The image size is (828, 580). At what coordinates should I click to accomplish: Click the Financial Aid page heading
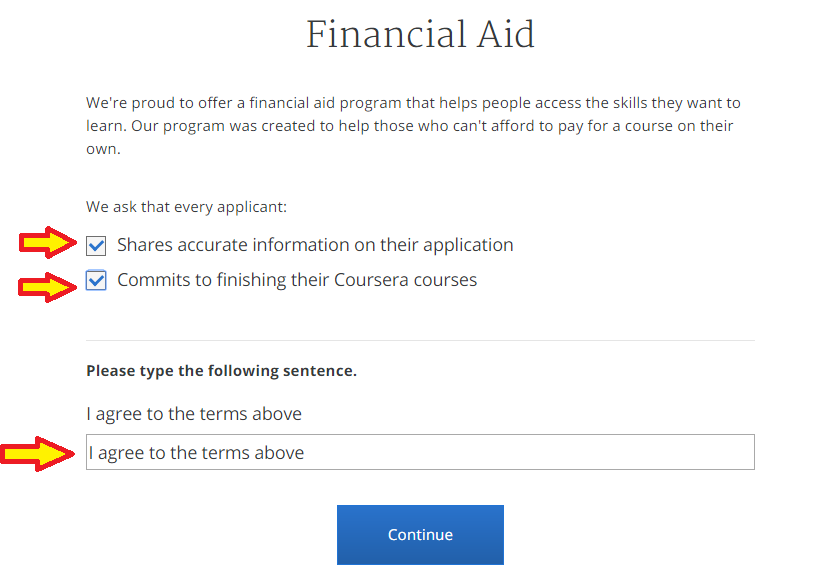coord(420,34)
